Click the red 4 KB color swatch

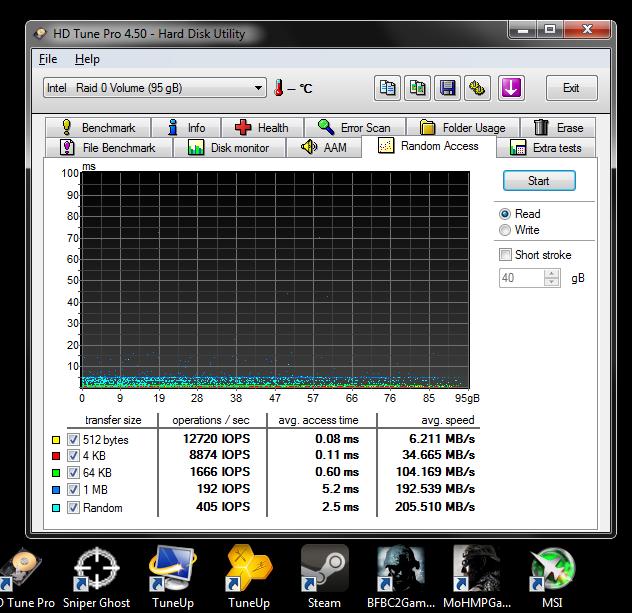point(56,456)
